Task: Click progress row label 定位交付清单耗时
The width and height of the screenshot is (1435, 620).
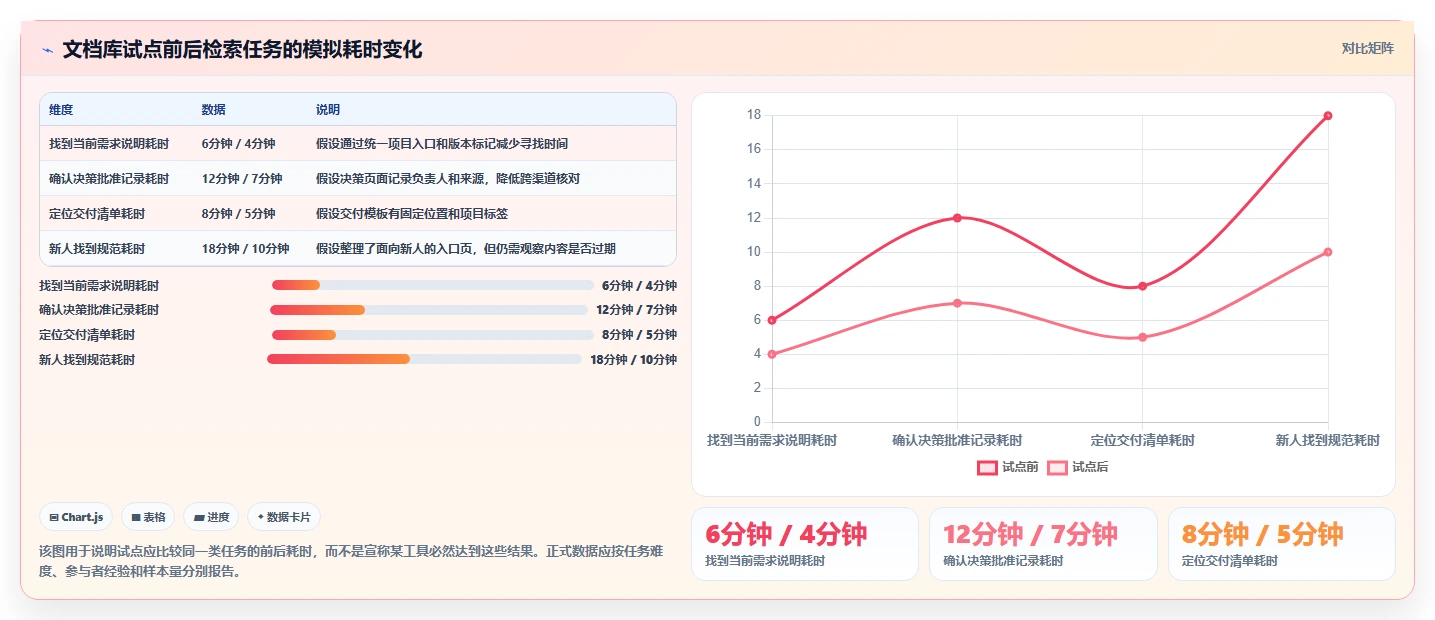Action: (x=87, y=335)
